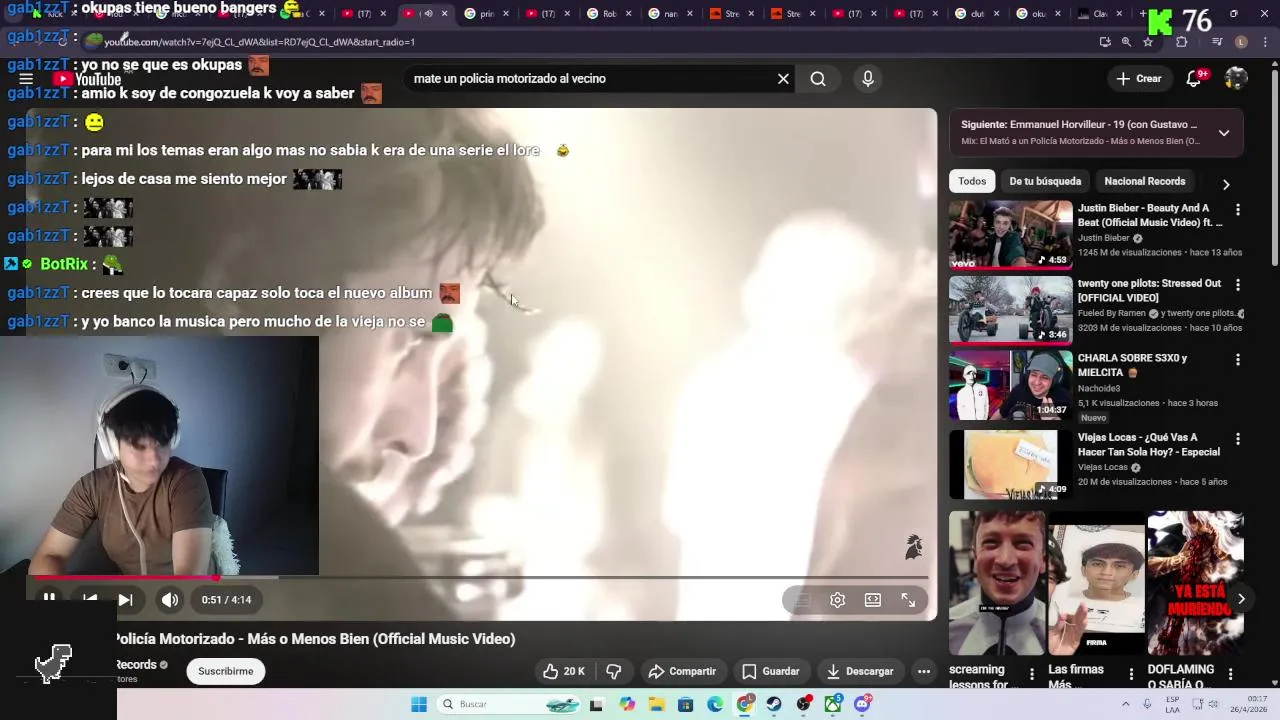
Task: Start voice search with the microphone icon
Action: [x=867, y=79]
